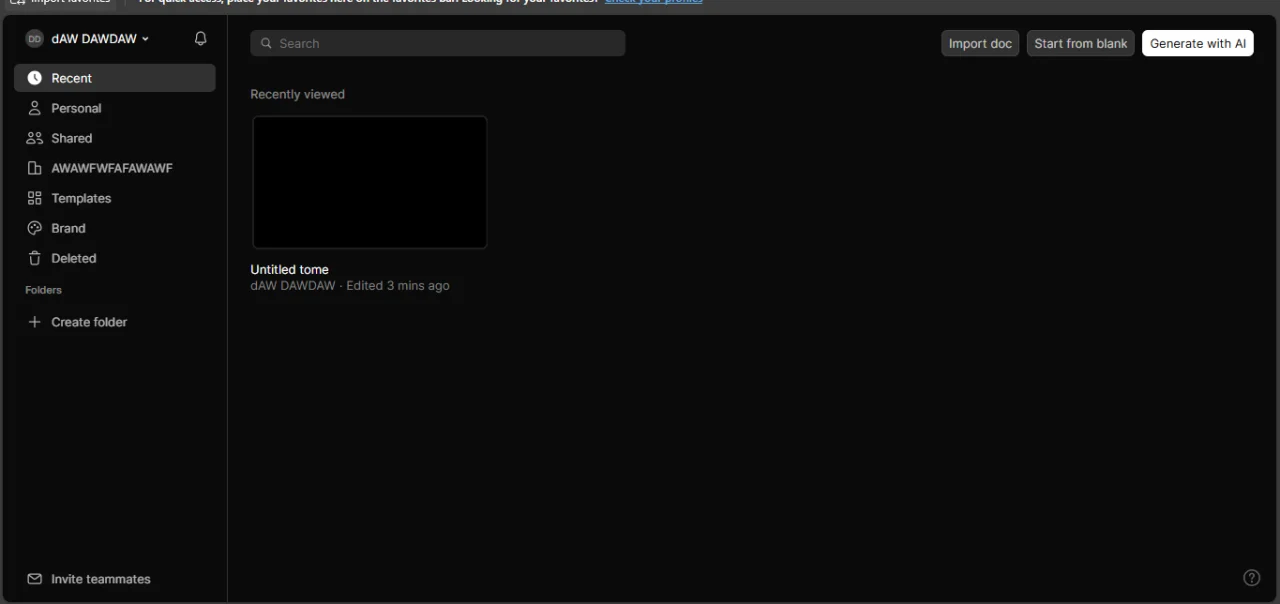Image resolution: width=1280 pixels, height=604 pixels.
Task: Click the Recent clock icon
Action: pyautogui.click(x=34, y=78)
